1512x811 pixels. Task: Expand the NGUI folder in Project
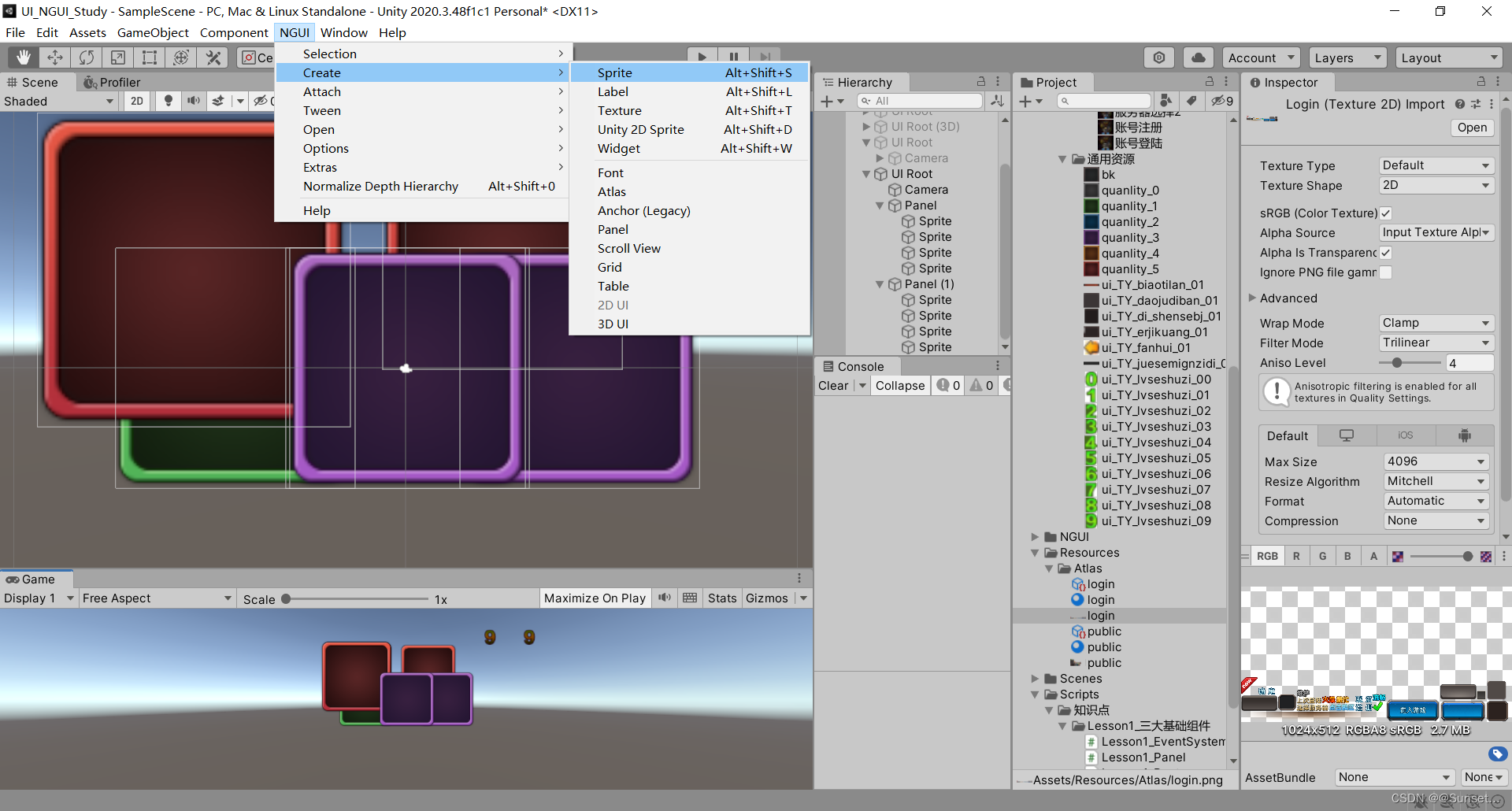pos(1036,537)
